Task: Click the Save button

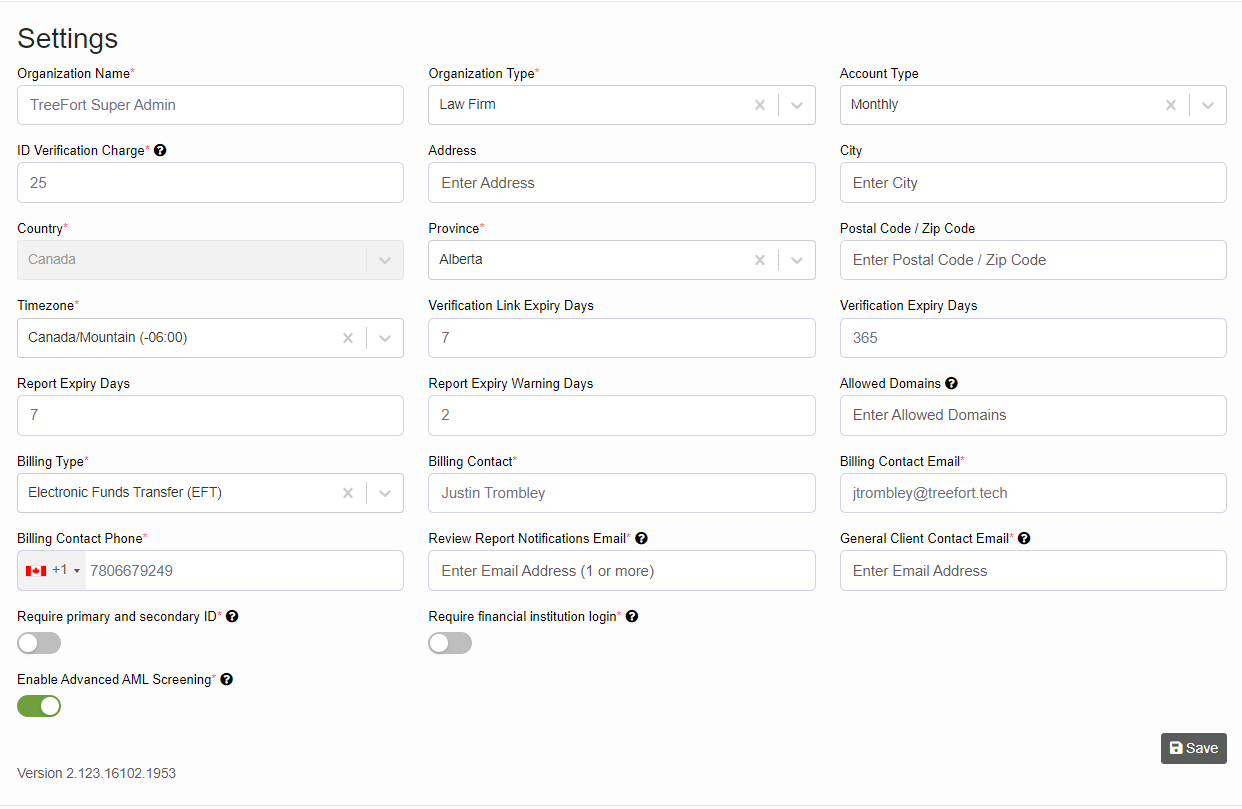Action: point(1193,748)
